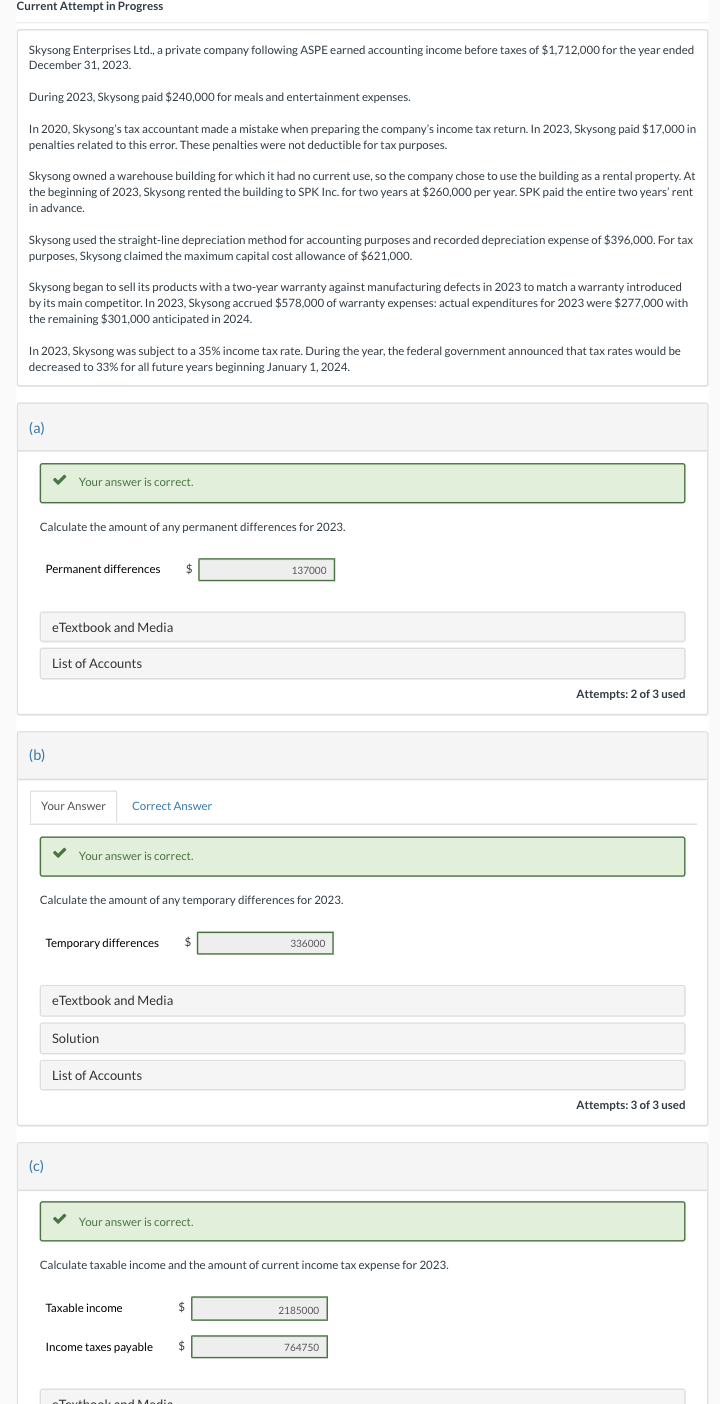Click the Attempts: 3 of 3 used label
Viewport: 720px width, 1404px height.
[x=630, y=1105]
